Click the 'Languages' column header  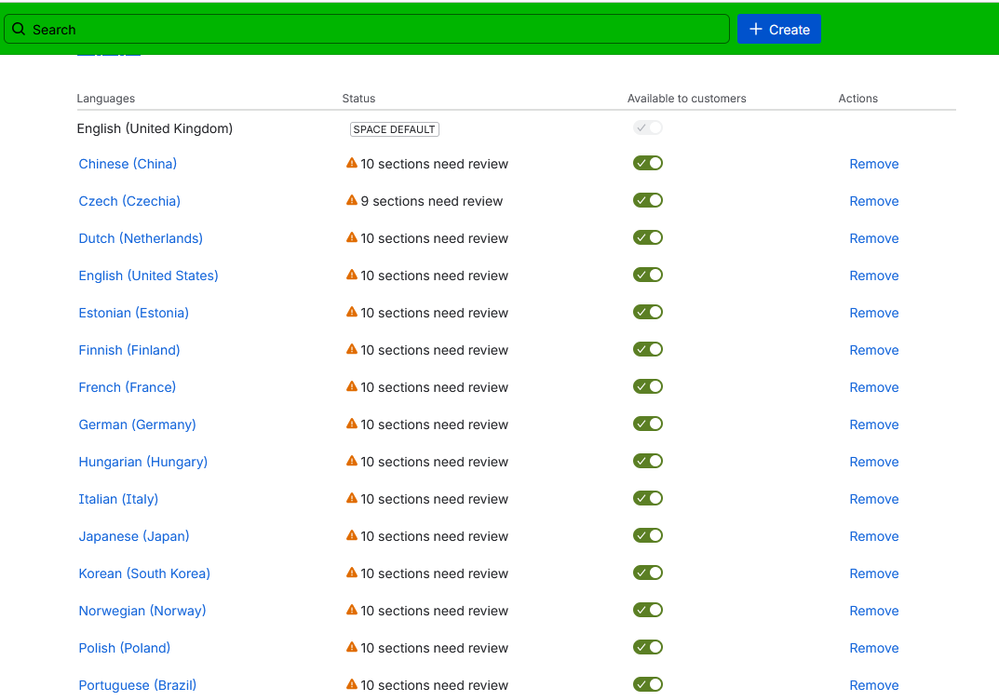click(106, 99)
